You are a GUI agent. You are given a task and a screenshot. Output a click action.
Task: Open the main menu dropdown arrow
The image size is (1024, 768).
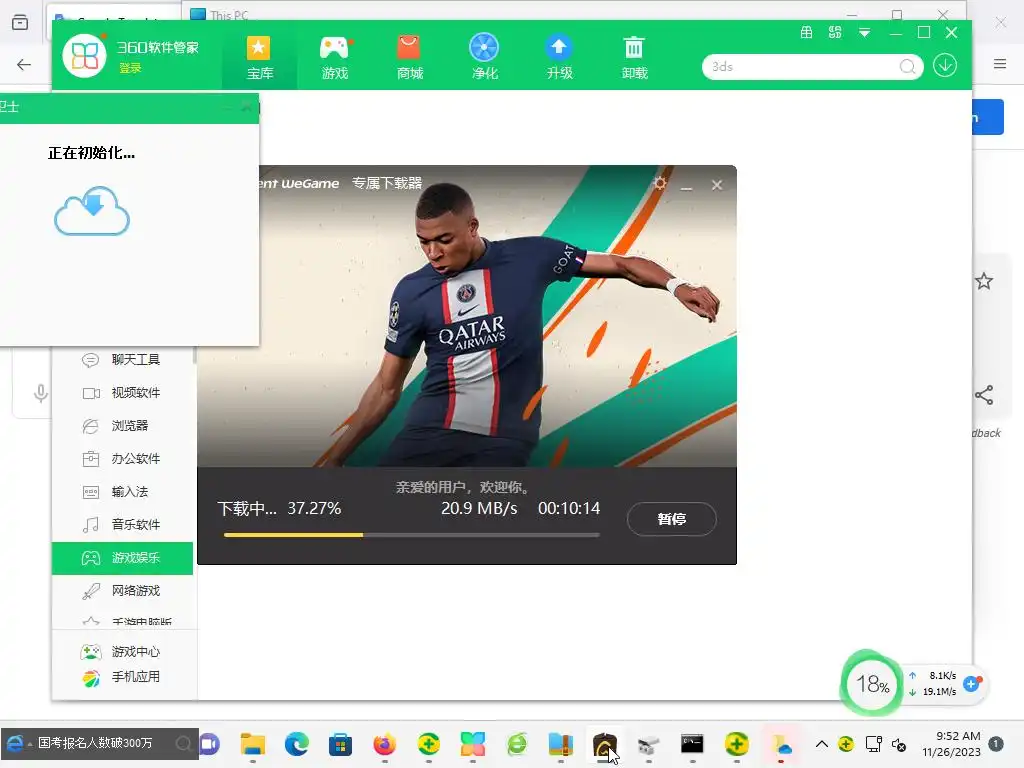pyautogui.click(x=864, y=33)
